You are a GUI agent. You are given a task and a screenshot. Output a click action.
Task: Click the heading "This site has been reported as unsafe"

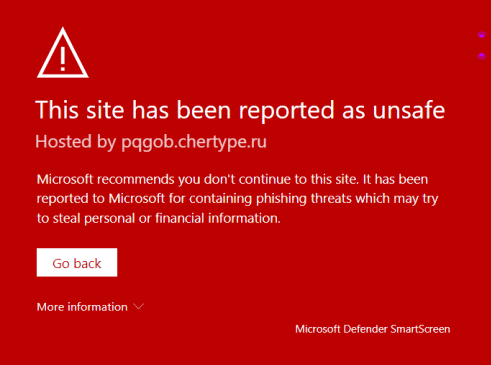(240, 110)
